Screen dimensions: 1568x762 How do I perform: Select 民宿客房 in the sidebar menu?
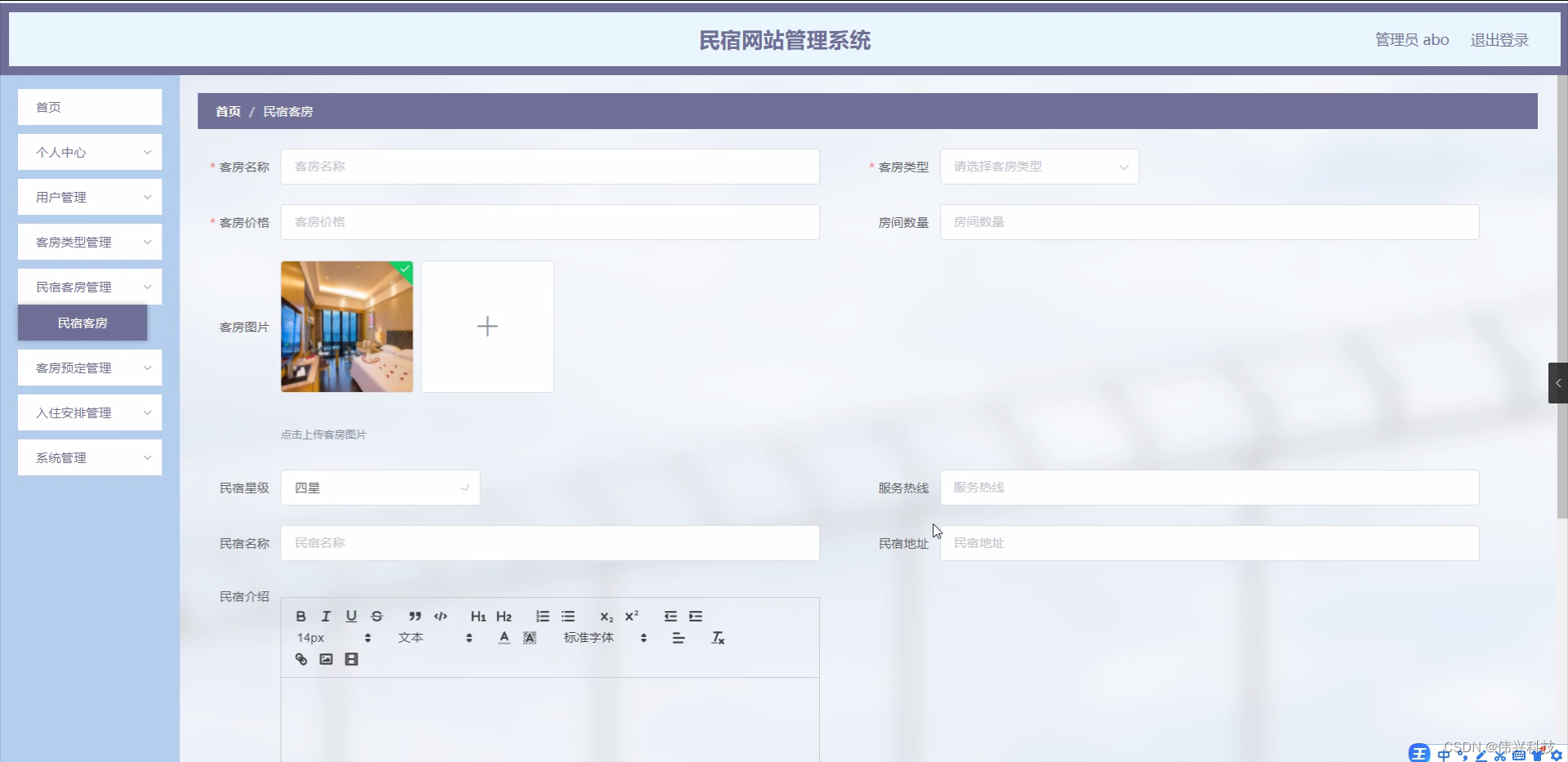[x=82, y=323]
